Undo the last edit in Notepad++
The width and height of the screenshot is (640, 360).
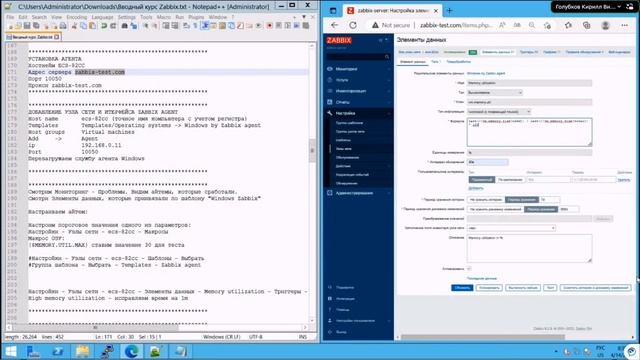click(x=104, y=26)
